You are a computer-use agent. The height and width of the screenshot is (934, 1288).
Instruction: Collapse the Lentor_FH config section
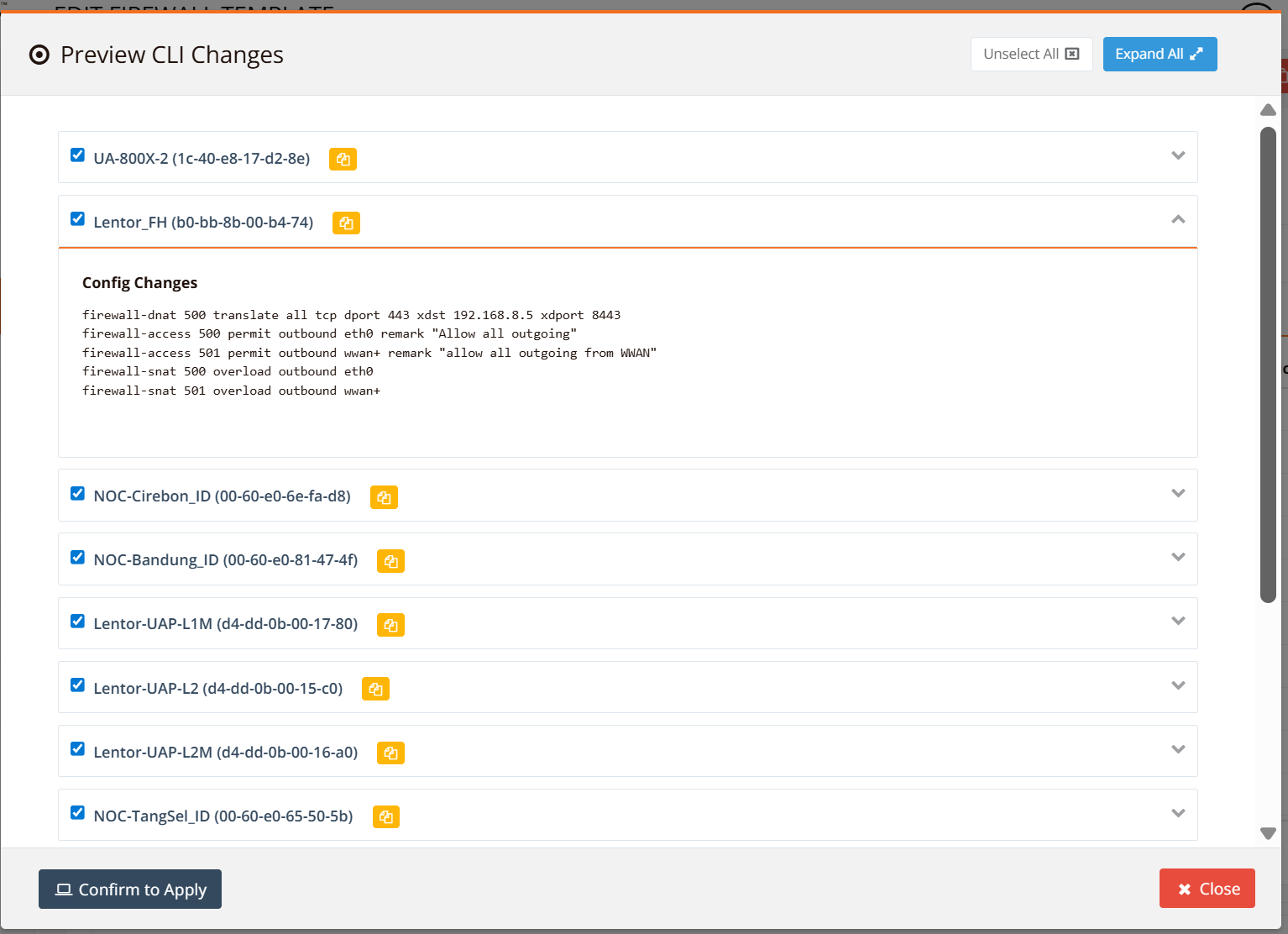point(1178,220)
